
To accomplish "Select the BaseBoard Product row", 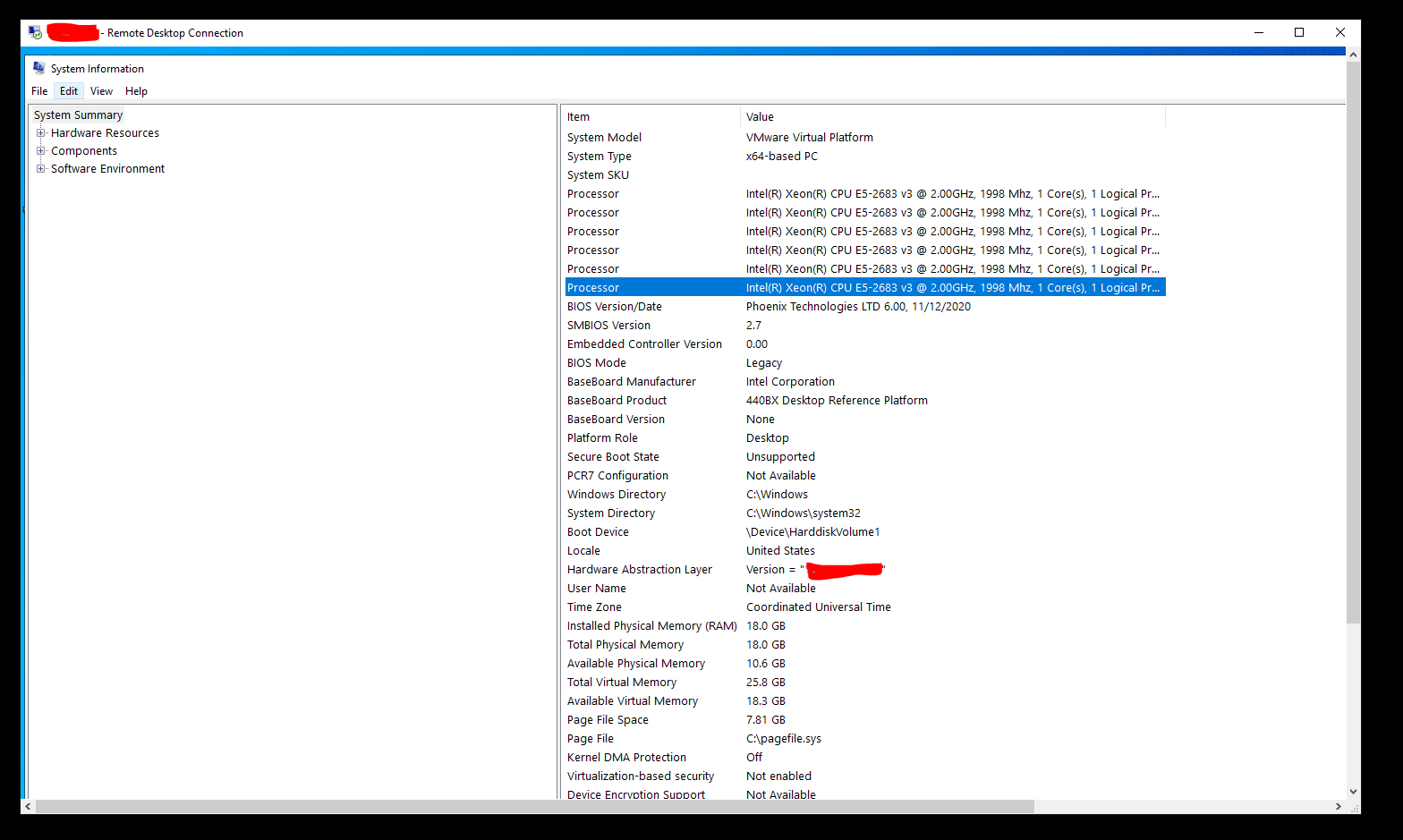I will click(865, 401).
